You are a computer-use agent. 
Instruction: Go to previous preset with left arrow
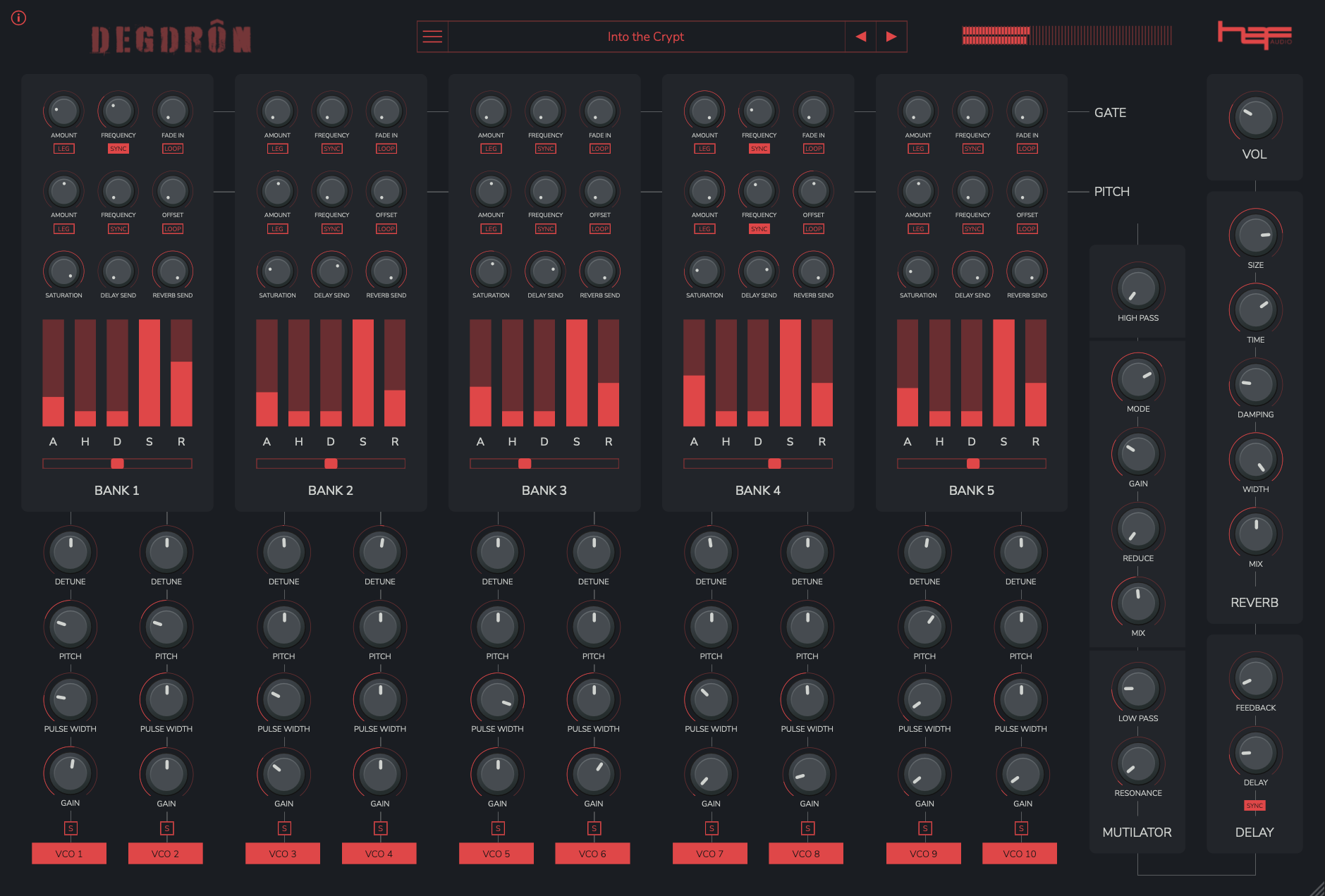(x=860, y=37)
